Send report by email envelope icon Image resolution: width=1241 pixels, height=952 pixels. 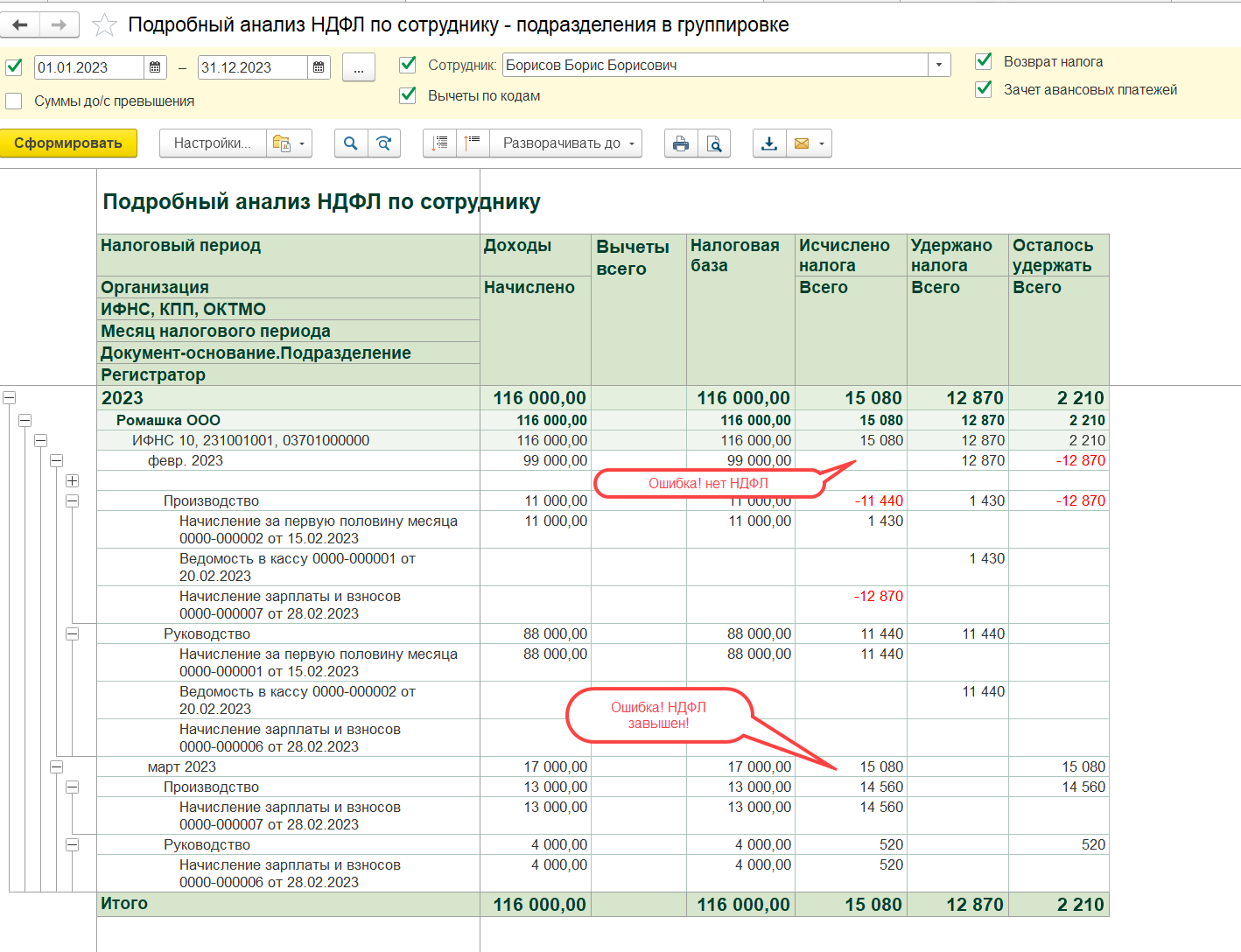801,143
